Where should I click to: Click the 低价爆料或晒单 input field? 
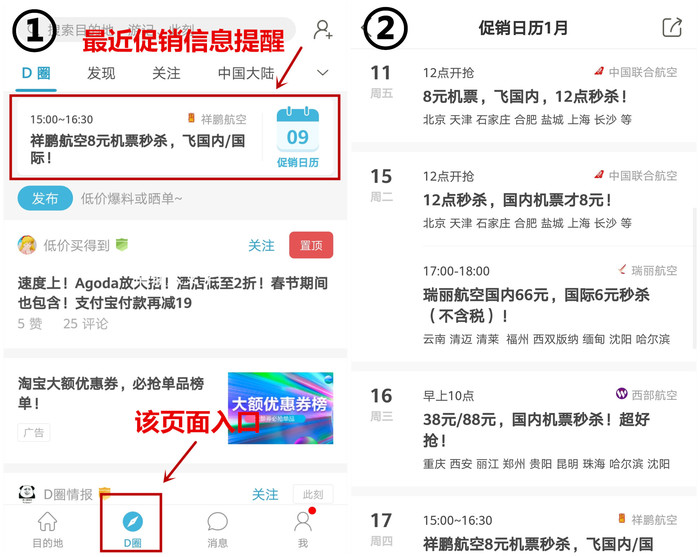point(131,198)
